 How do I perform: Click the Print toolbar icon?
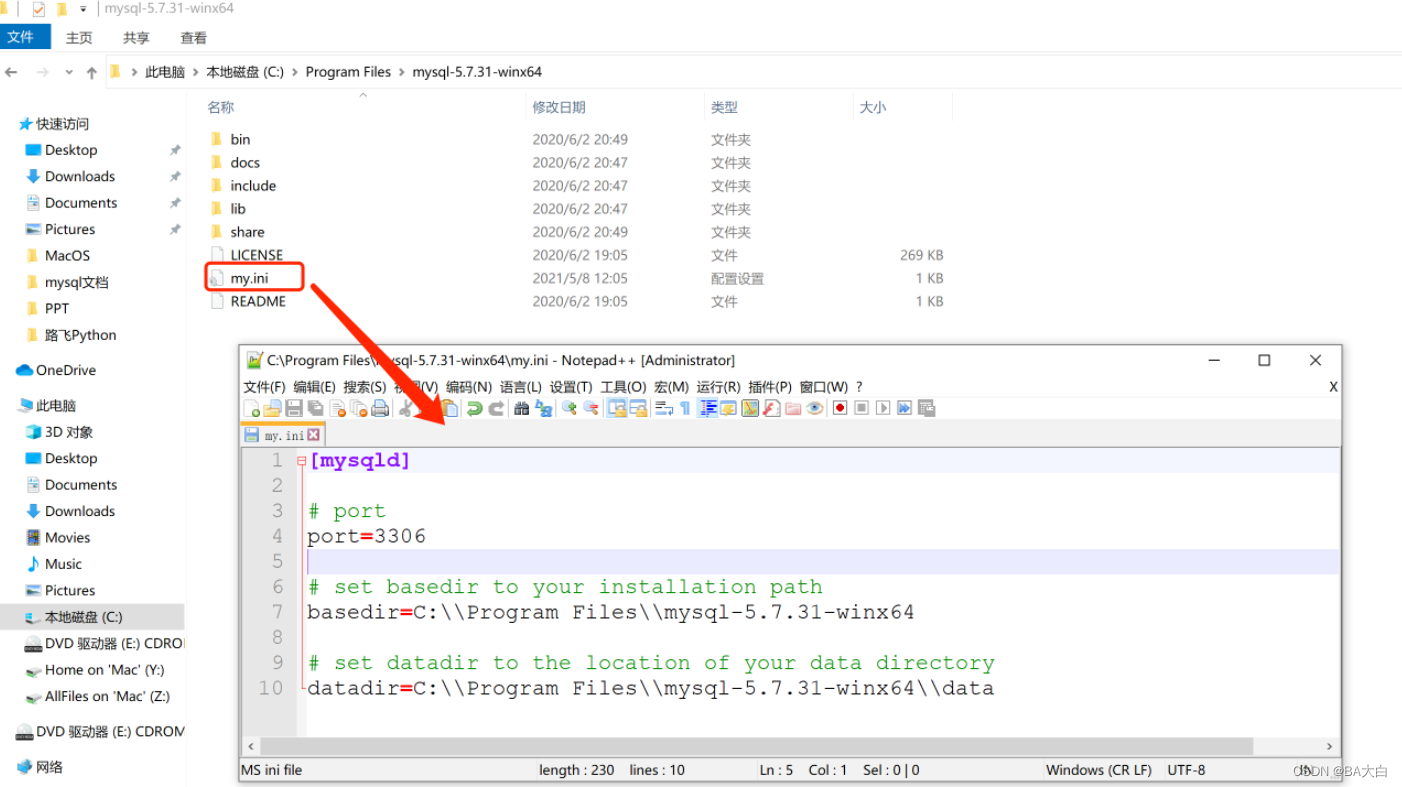(x=380, y=408)
